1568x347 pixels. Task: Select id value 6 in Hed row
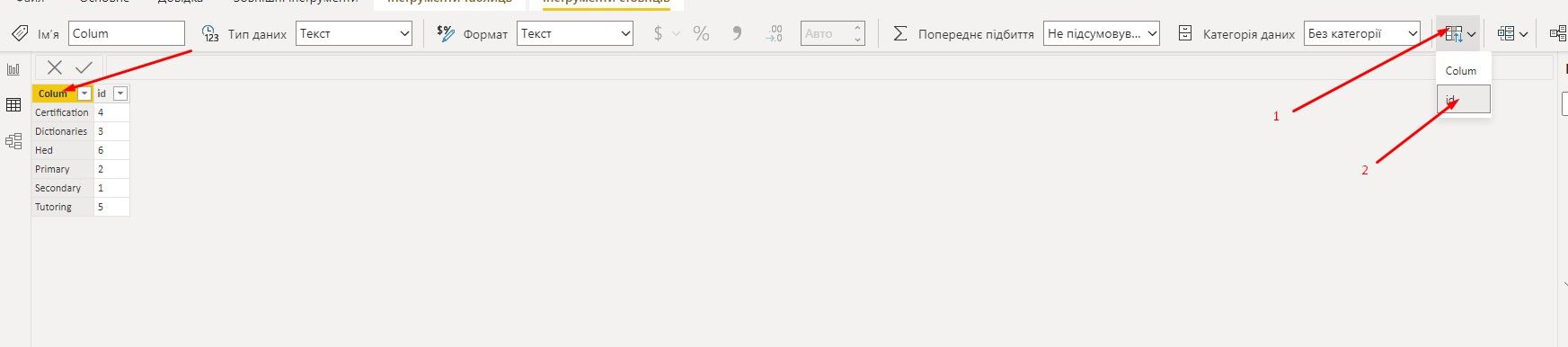tap(111, 150)
